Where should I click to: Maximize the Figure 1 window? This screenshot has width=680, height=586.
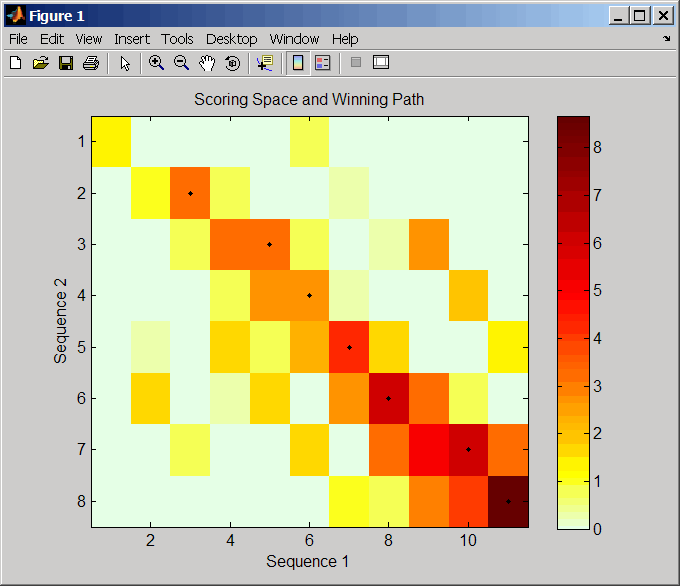point(639,16)
